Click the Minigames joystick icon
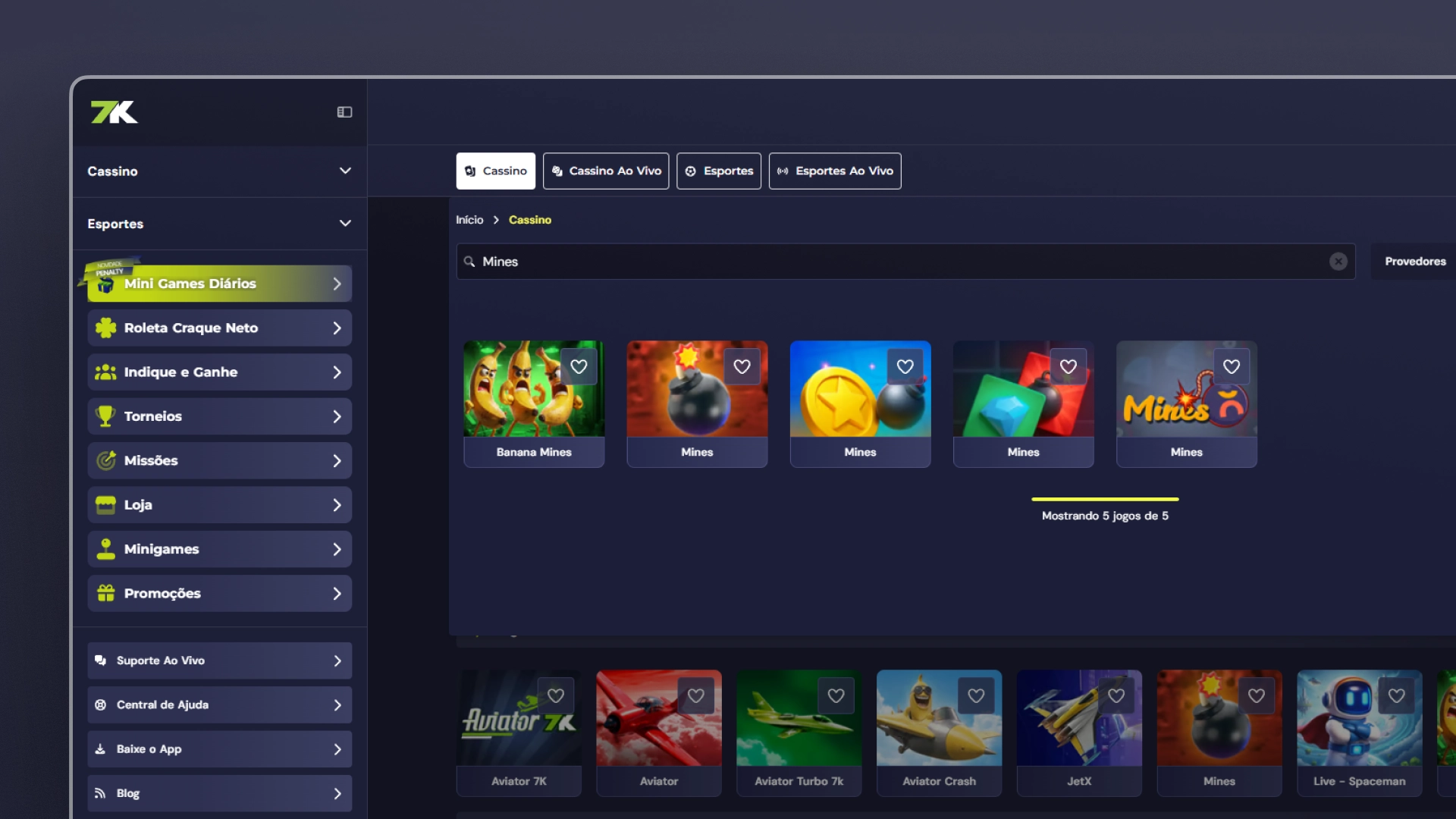Viewport: 1456px width, 819px height. pyautogui.click(x=105, y=549)
